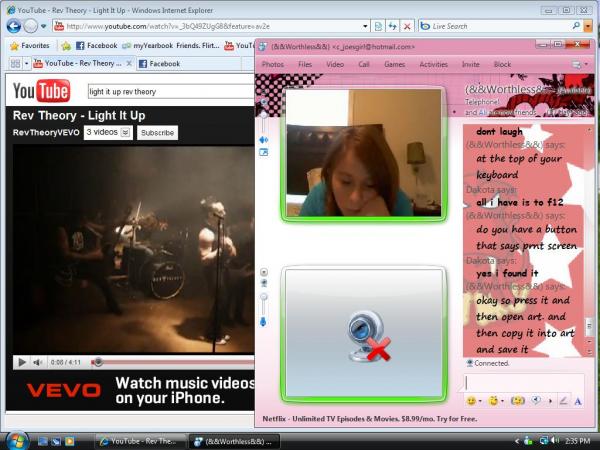Click the microphone icon in Messenger
The height and width of the screenshot is (450, 600).
(x=263, y=322)
